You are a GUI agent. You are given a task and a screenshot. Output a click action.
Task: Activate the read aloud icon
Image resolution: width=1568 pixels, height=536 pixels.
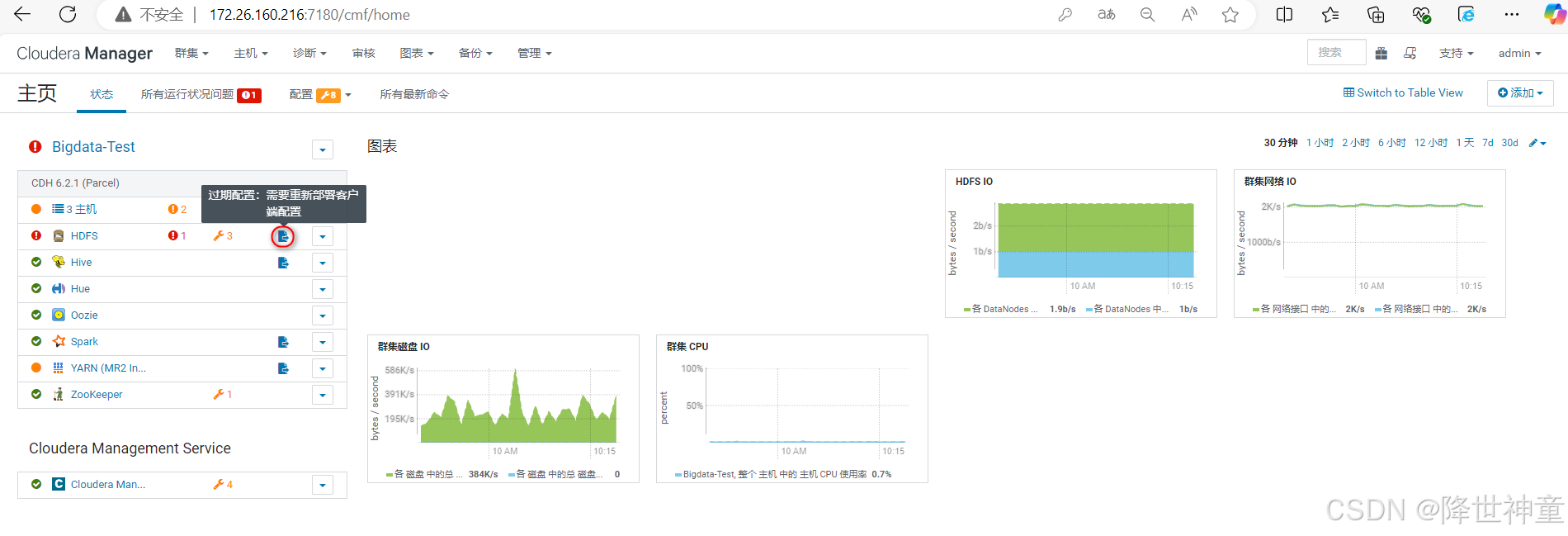coord(1189,14)
